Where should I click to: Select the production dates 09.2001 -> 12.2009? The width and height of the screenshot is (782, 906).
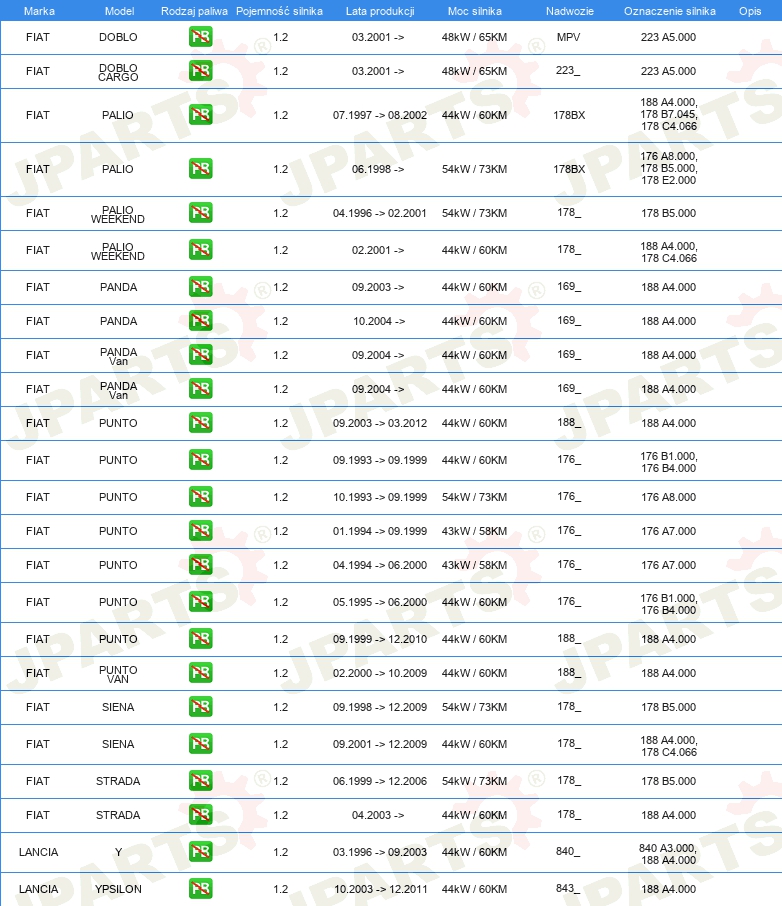point(380,745)
